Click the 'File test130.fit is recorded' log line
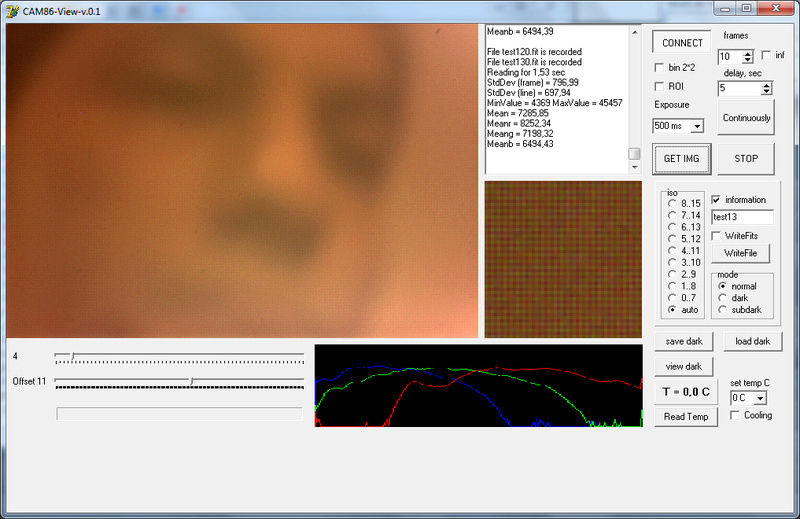This screenshot has width=800, height=519. point(534,62)
